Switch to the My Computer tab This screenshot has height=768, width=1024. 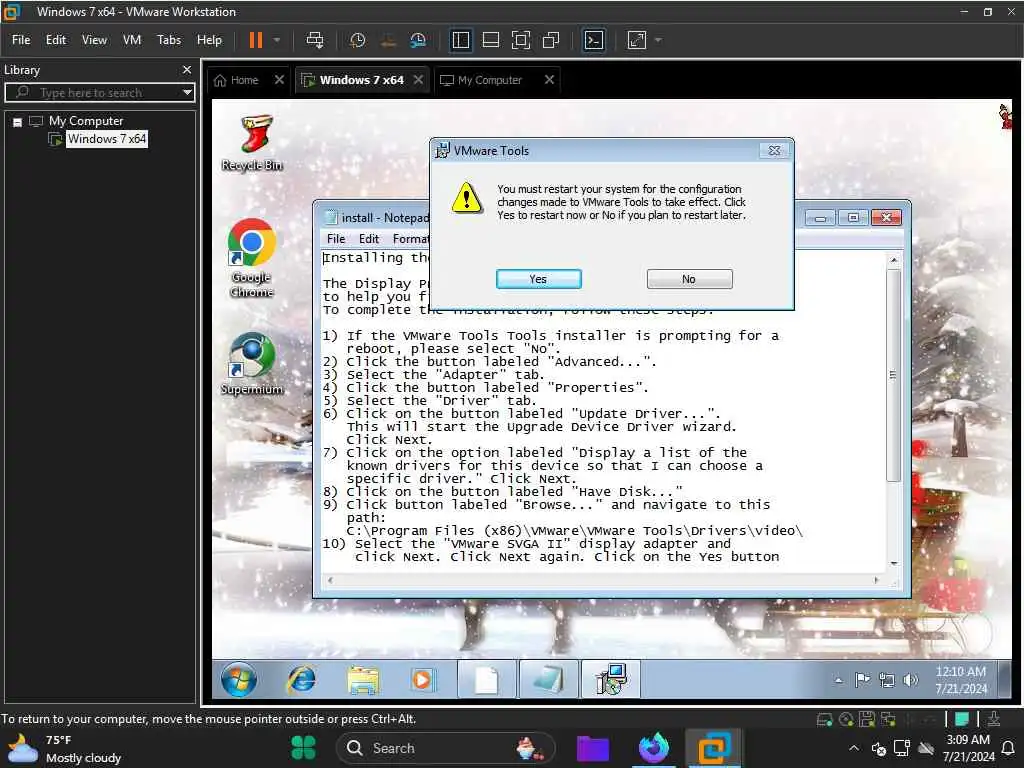click(x=490, y=80)
